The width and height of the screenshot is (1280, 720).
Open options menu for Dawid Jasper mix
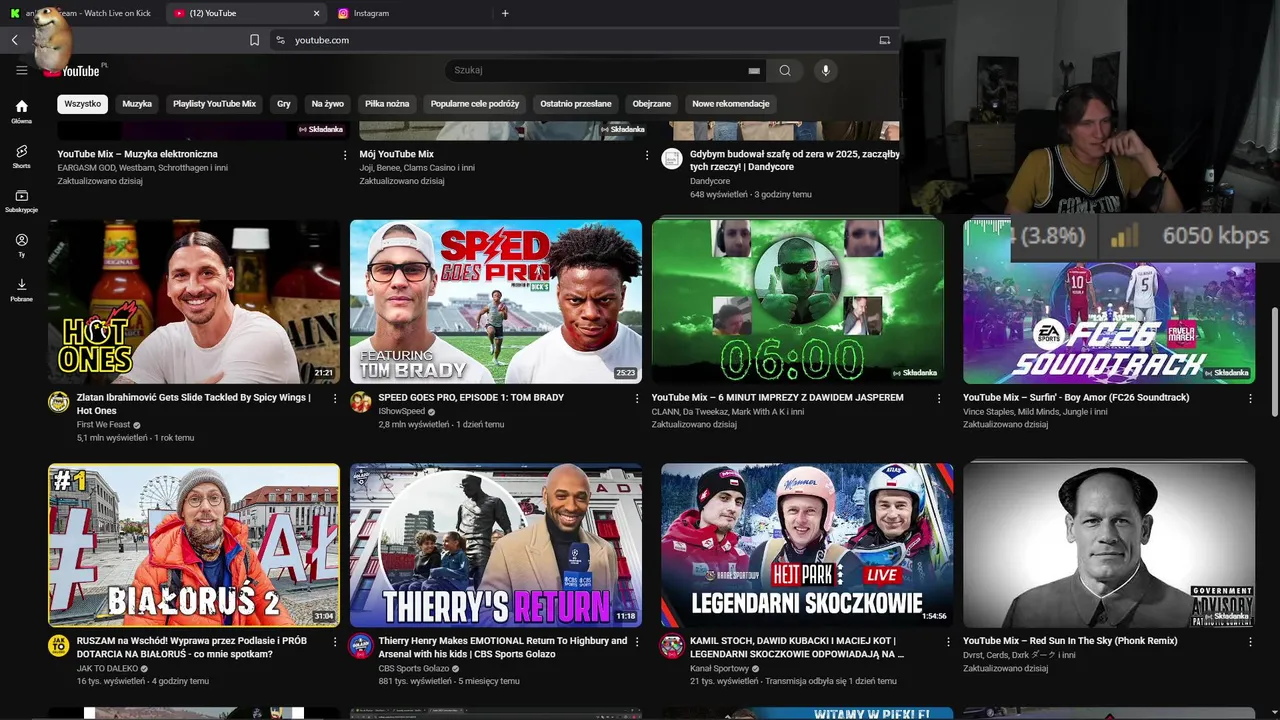tap(938, 398)
